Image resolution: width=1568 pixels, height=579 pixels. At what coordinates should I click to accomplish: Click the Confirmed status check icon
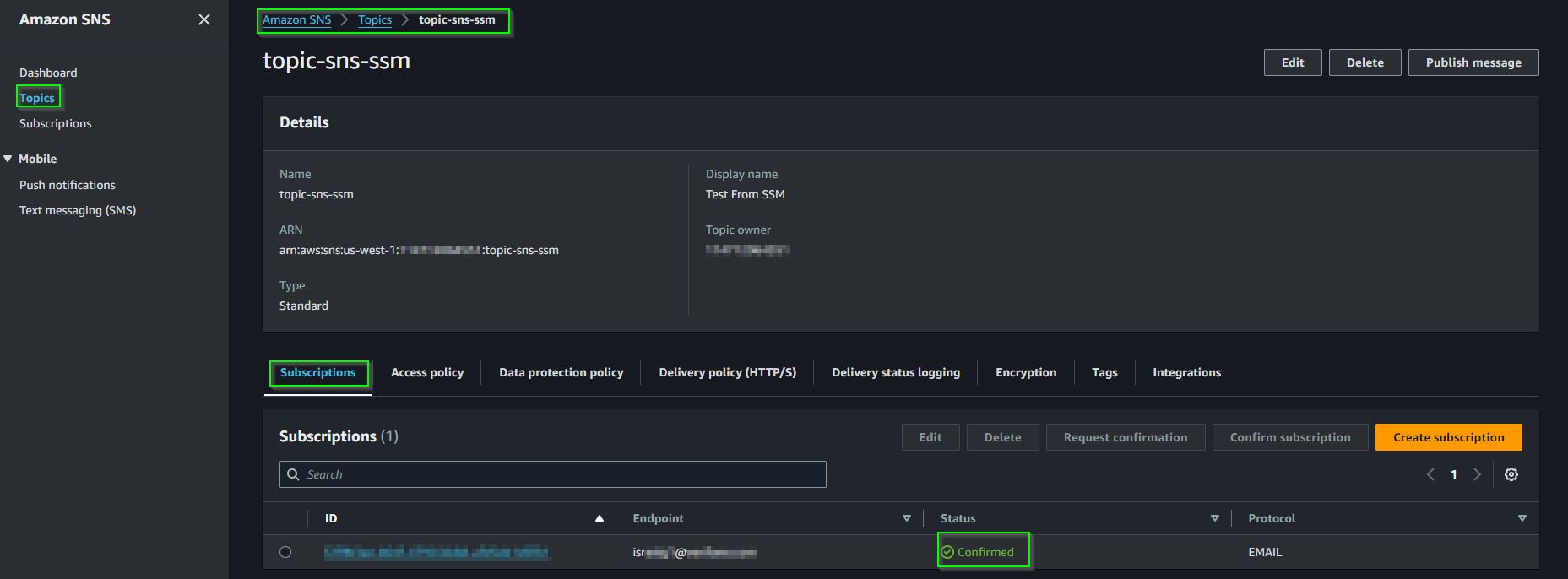[x=947, y=552]
